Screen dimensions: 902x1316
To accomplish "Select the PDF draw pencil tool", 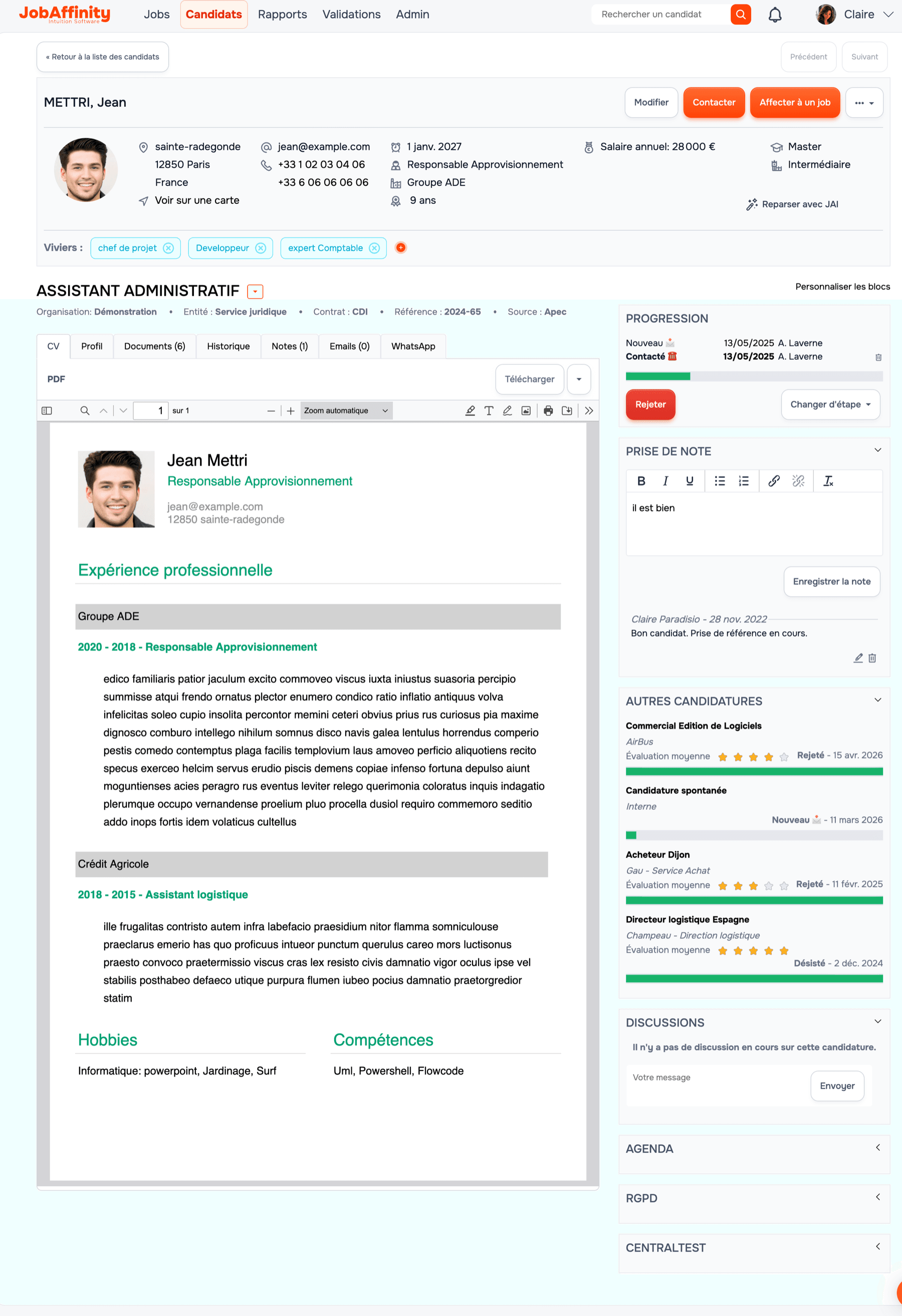I will tap(507, 411).
